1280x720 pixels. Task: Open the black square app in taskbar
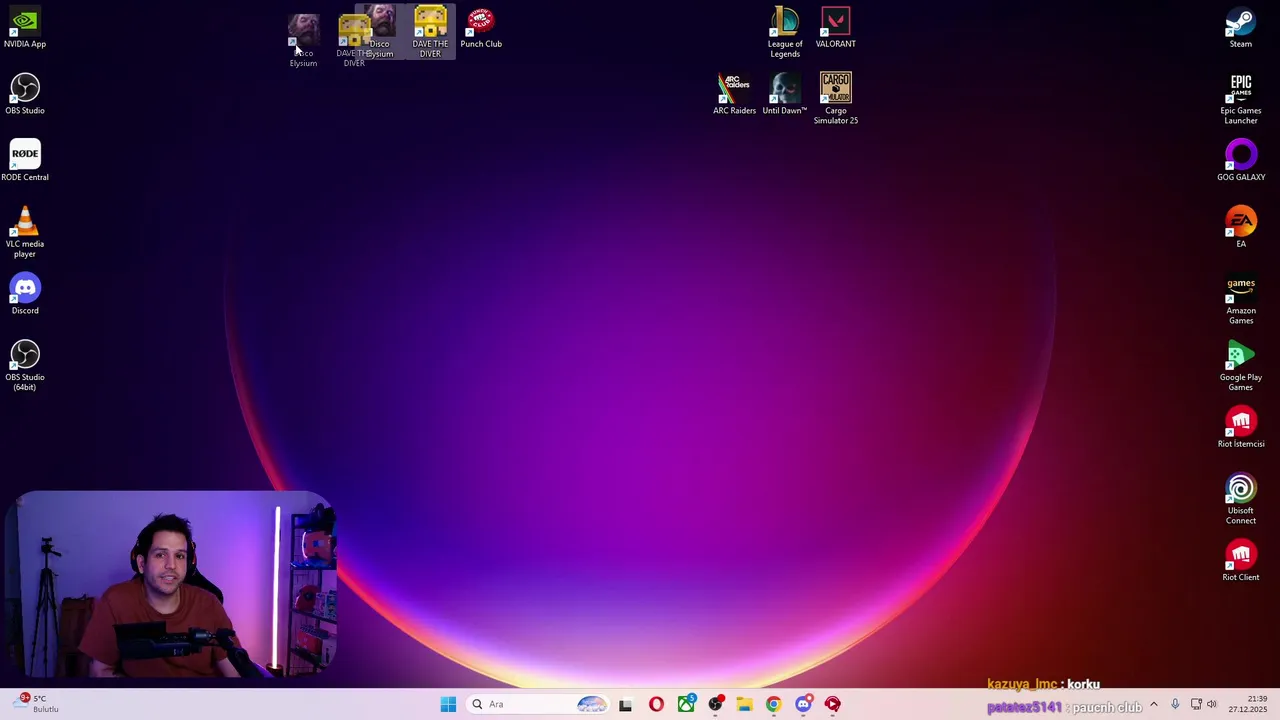point(625,704)
